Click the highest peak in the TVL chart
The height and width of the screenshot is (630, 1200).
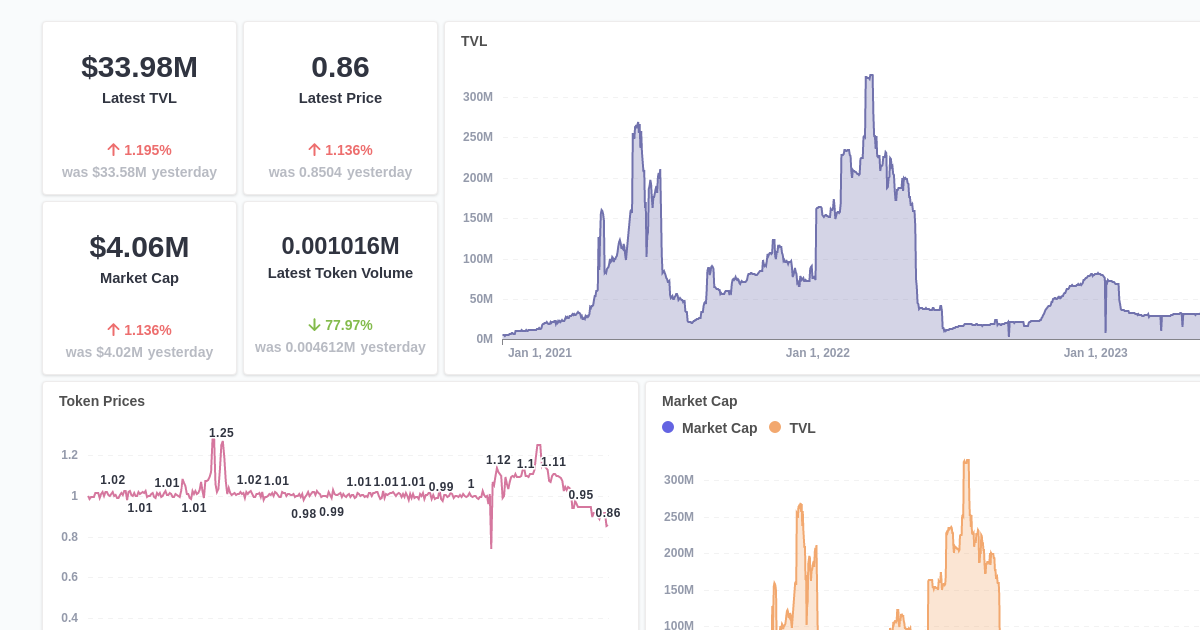pyautogui.click(x=870, y=73)
